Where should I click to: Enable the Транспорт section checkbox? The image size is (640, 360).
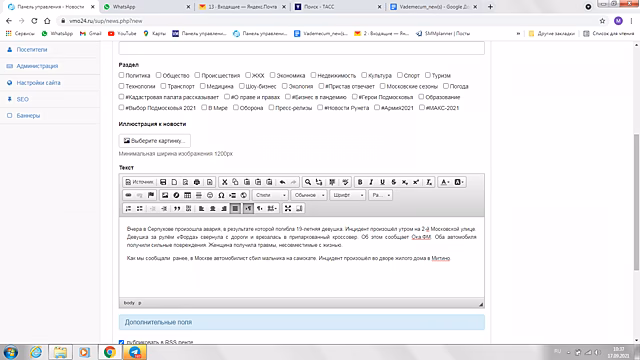click(x=163, y=86)
